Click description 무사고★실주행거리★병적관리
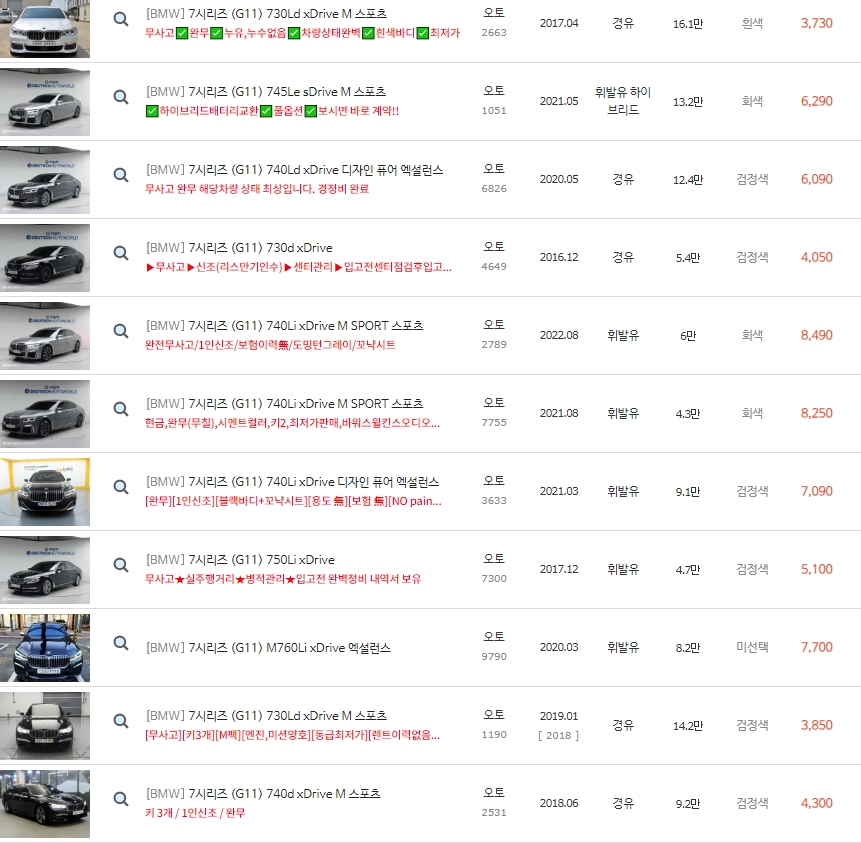The width and height of the screenshot is (861, 843). point(283,579)
